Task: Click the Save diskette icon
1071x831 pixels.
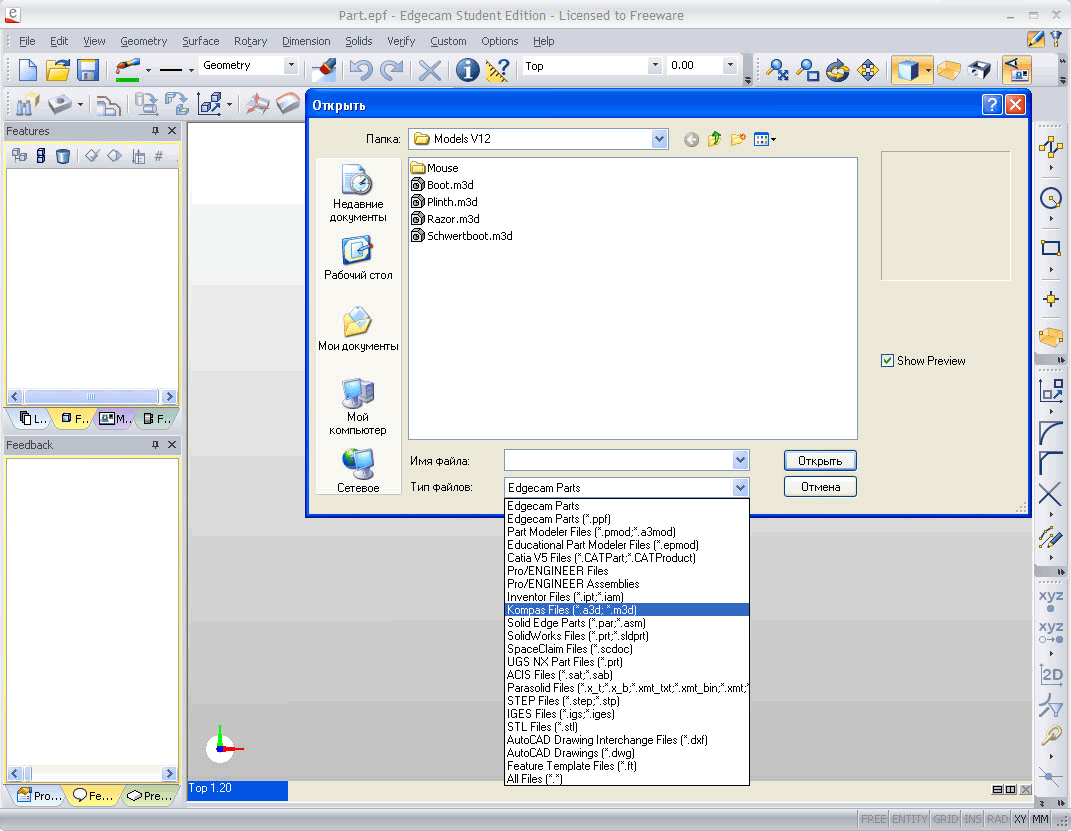Action: [88, 70]
